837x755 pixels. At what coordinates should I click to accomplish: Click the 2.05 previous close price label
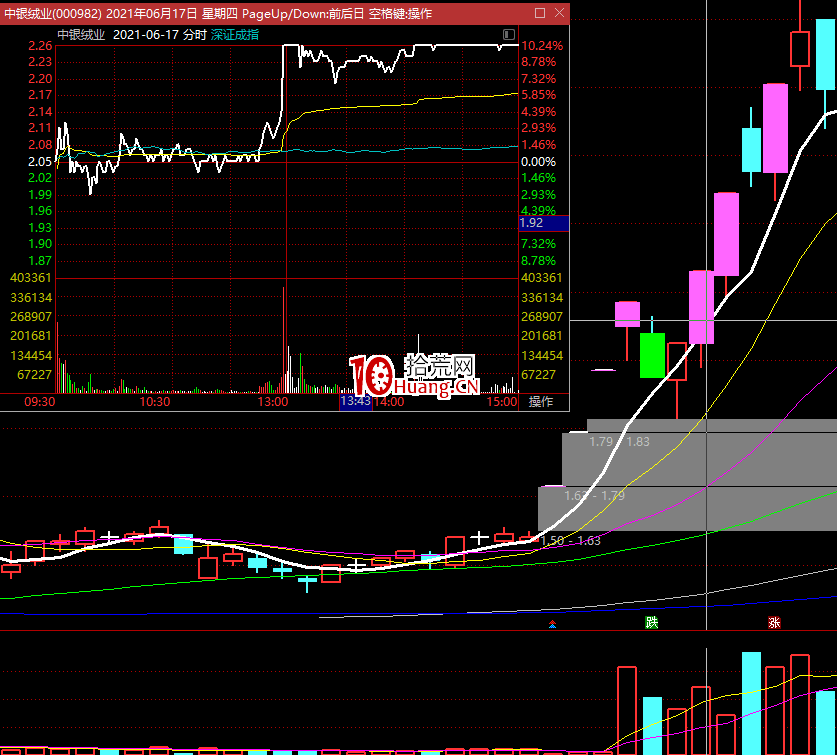40,161
